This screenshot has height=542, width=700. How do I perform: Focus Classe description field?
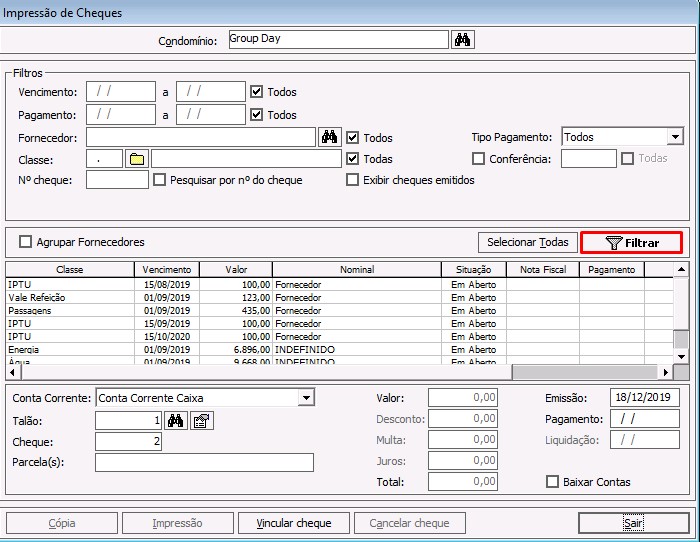click(x=246, y=159)
